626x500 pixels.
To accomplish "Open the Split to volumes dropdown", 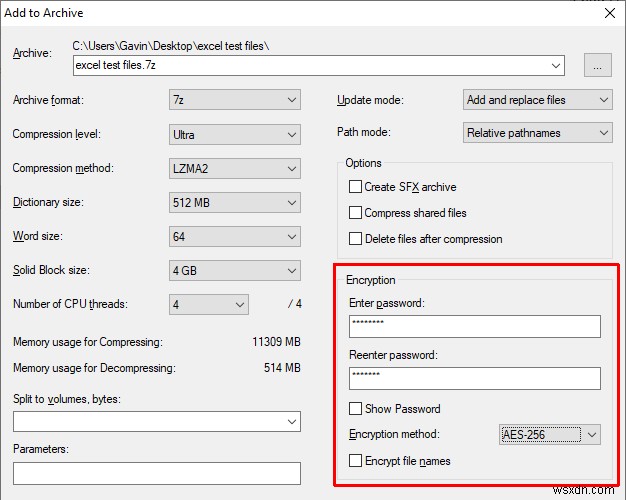I will pyautogui.click(x=157, y=421).
